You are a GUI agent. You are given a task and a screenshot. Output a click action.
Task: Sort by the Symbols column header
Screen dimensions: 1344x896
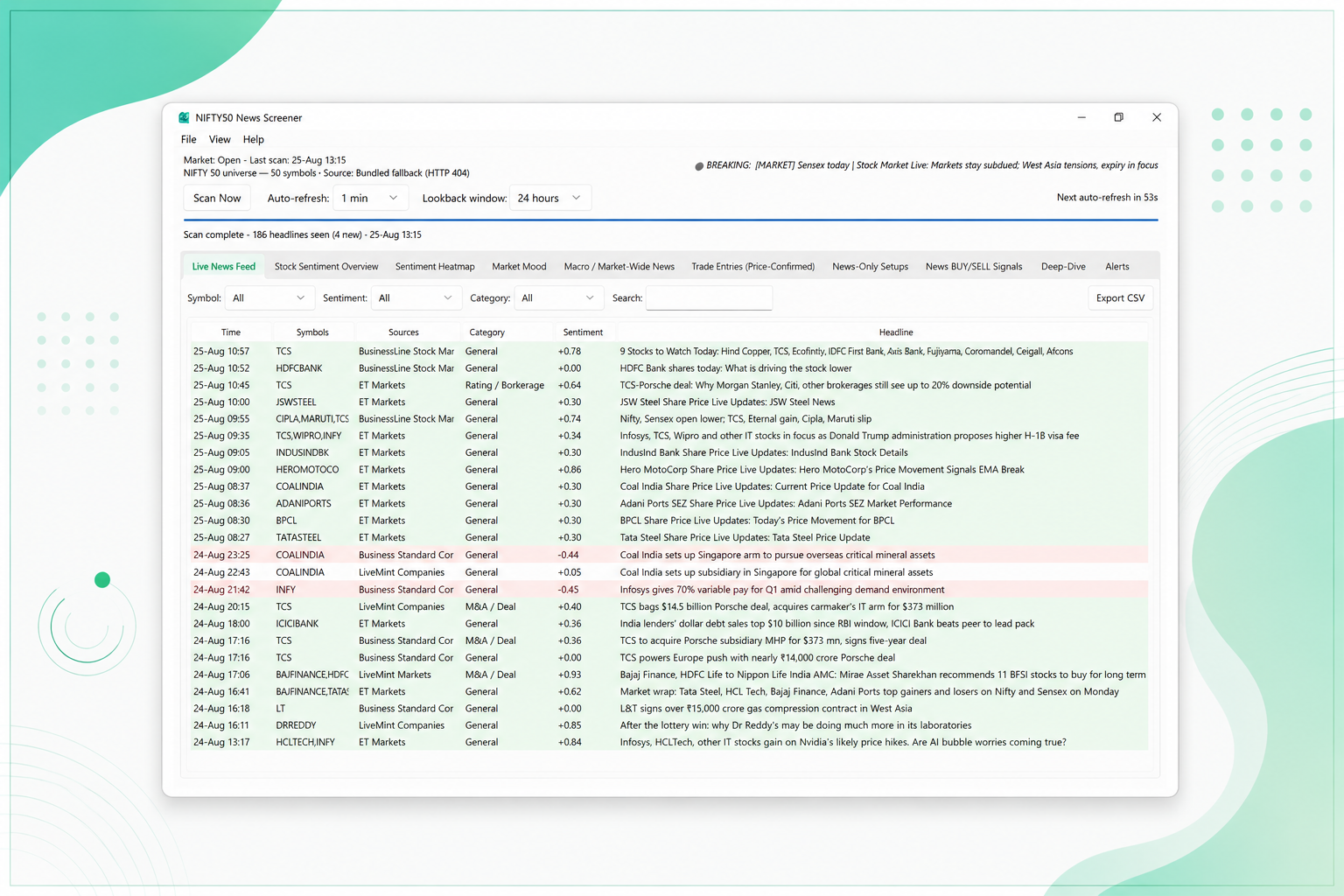(312, 332)
